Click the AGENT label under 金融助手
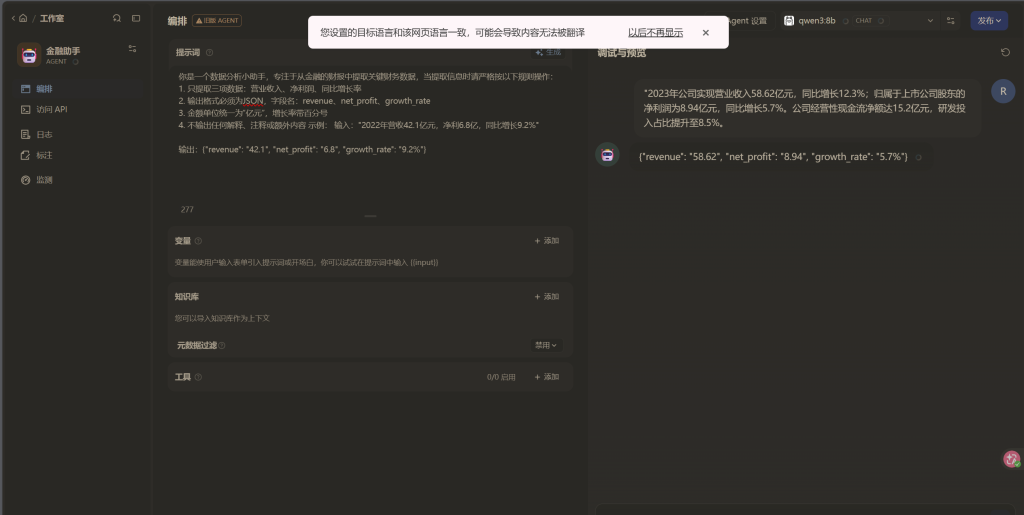This screenshot has width=1024, height=515. [x=56, y=62]
